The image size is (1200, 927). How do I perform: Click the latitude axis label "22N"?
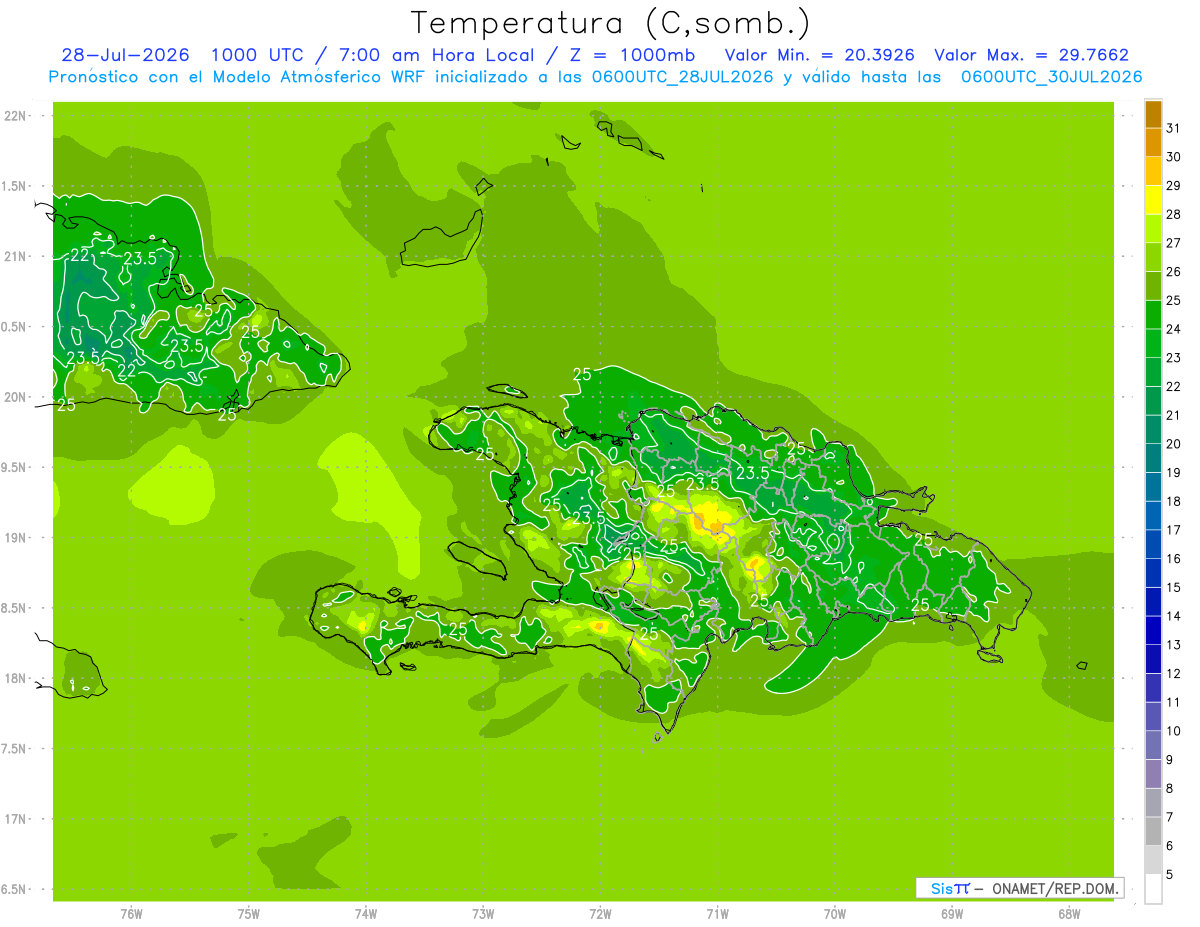coord(15,116)
